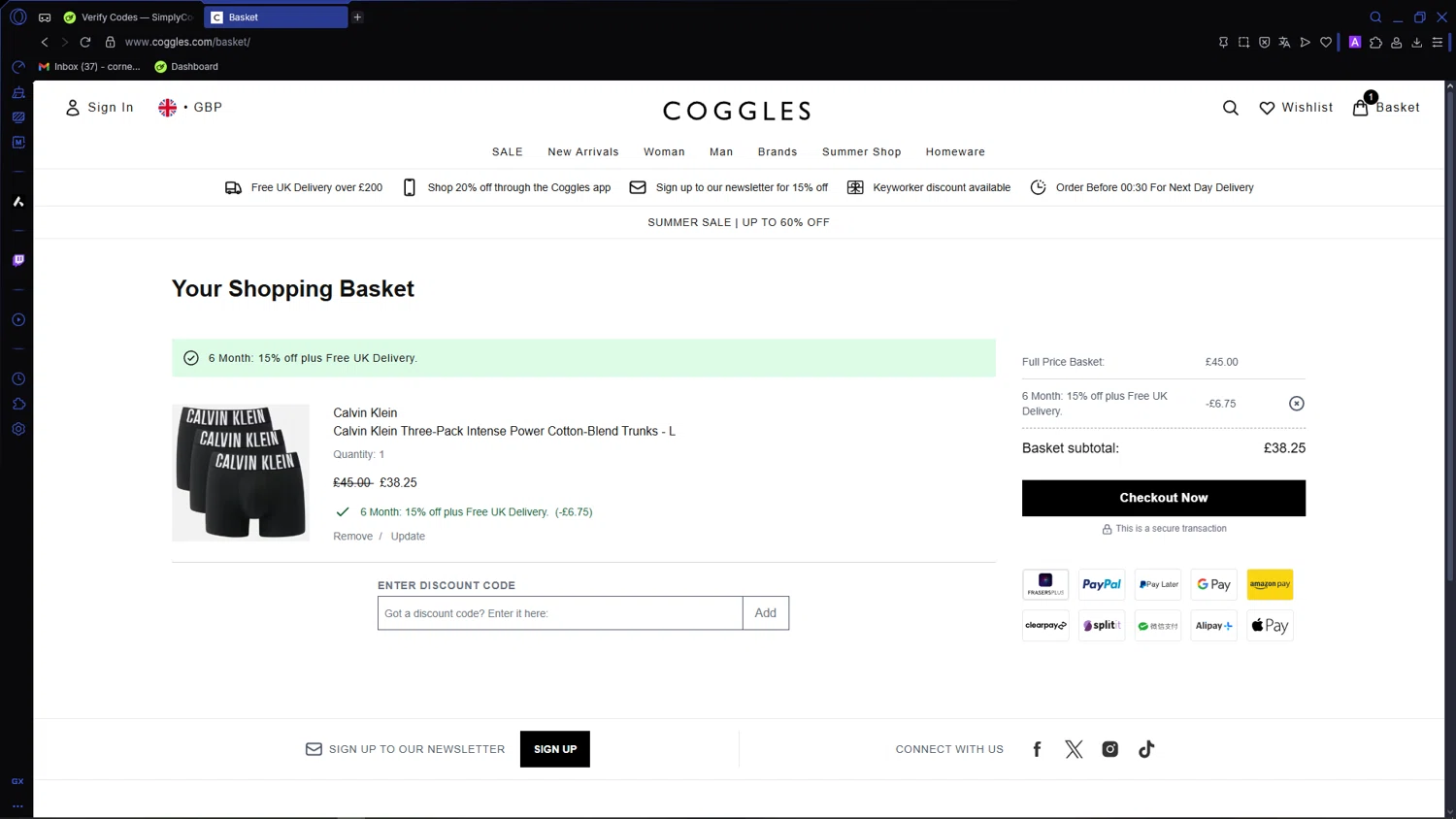Image resolution: width=1456 pixels, height=819 pixels.
Task: Open Settings gear icon in Opera sidebar
Action: click(18, 429)
